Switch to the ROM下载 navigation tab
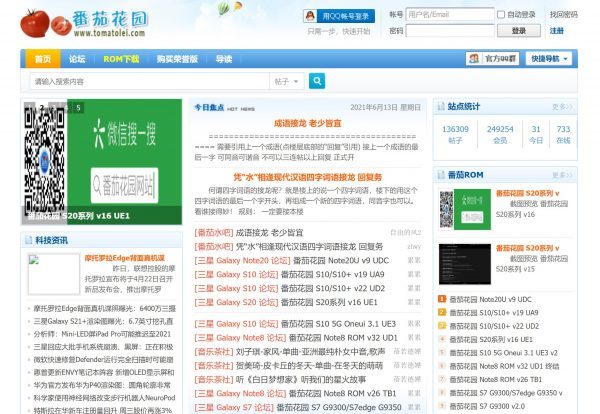The height and width of the screenshot is (414, 600). (x=120, y=58)
